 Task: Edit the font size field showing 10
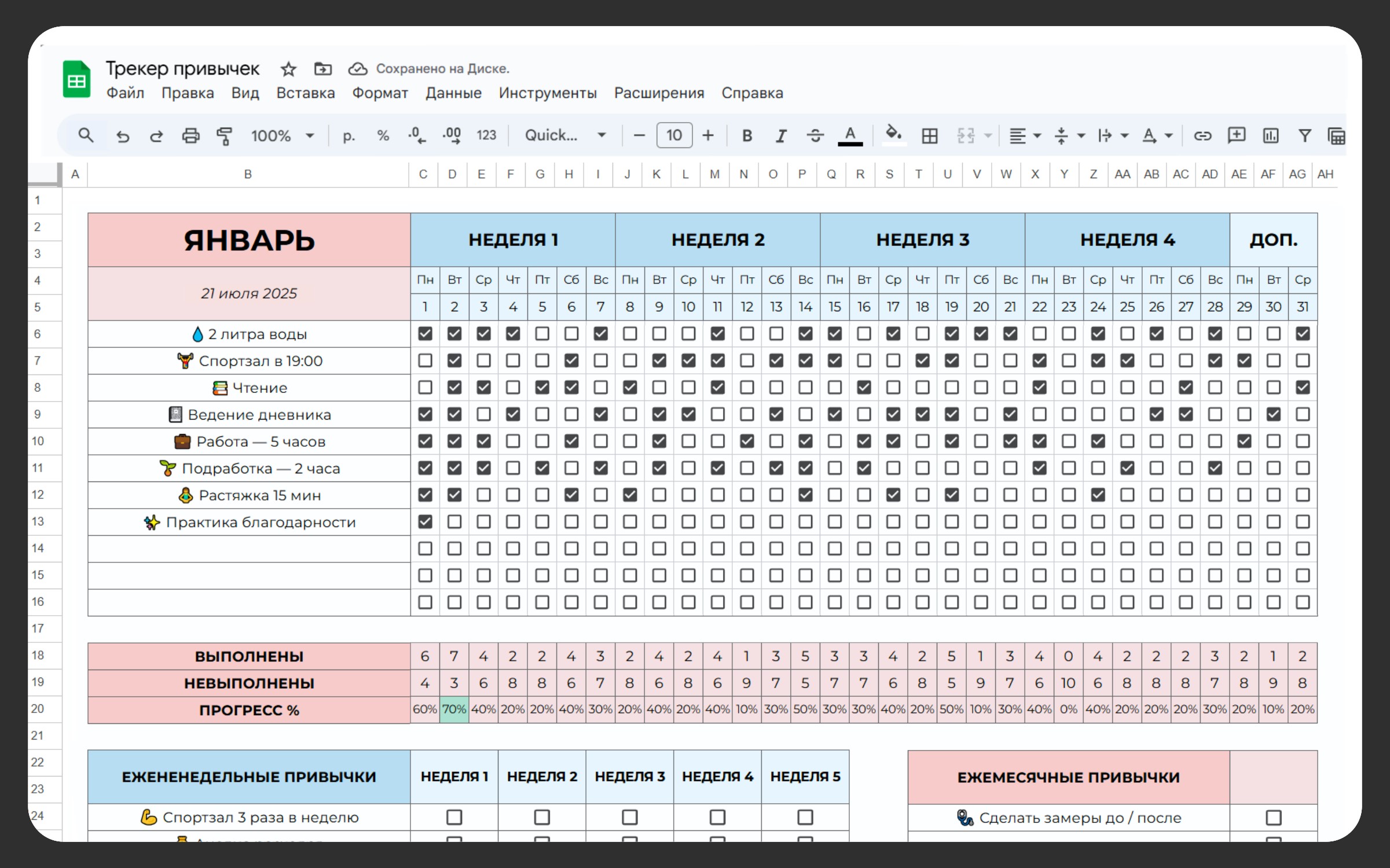(x=674, y=135)
